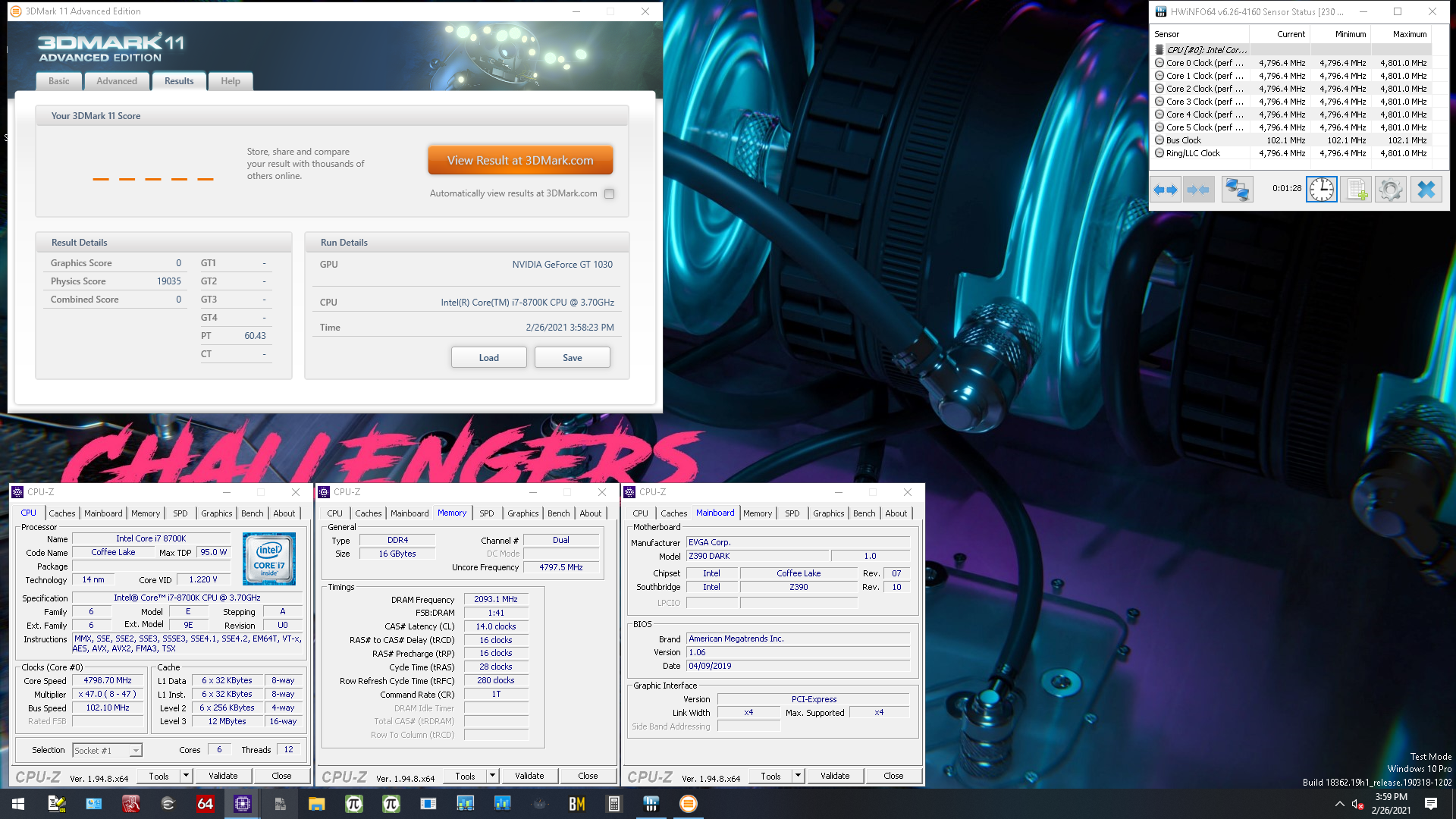Open the red 64 taskbar app icon

(206, 804)
